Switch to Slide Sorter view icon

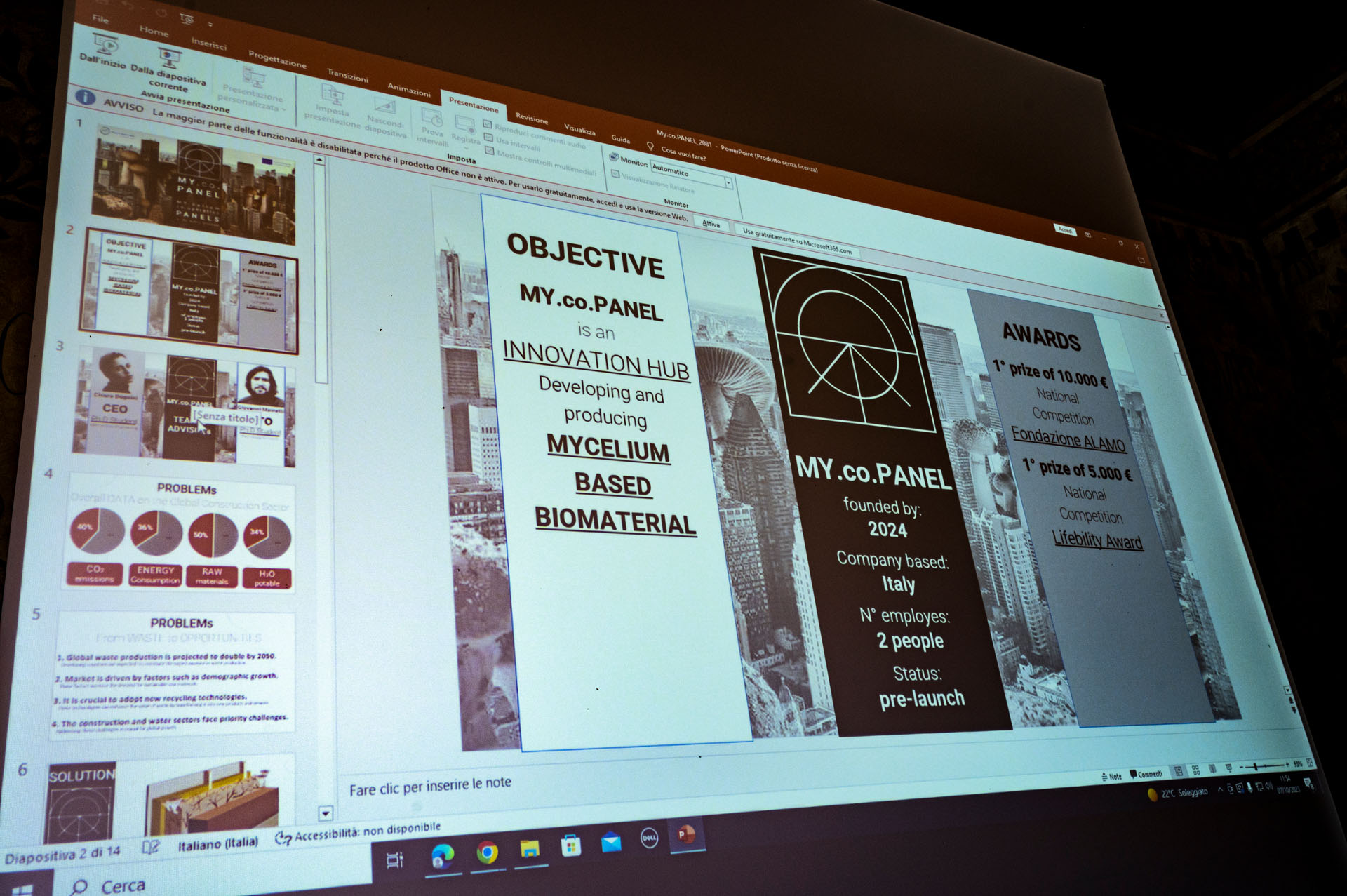(1195, 770)
